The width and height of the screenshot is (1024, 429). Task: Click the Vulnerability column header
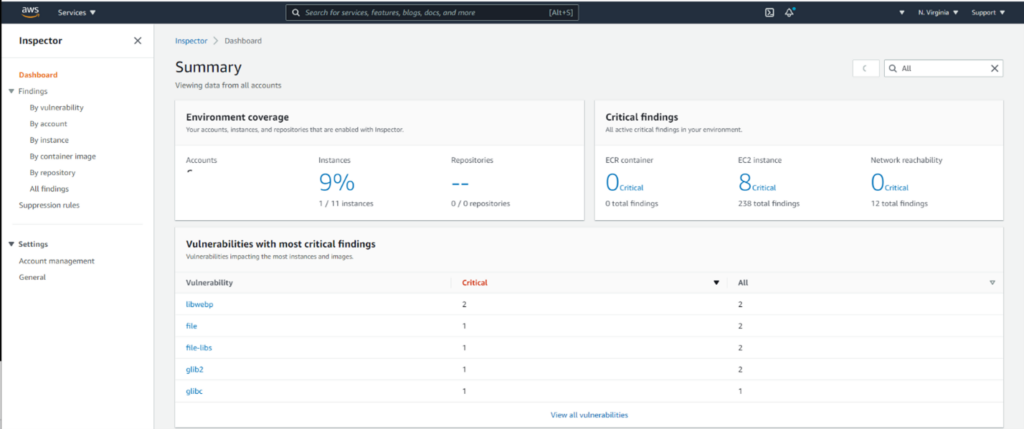coord(210,283)
